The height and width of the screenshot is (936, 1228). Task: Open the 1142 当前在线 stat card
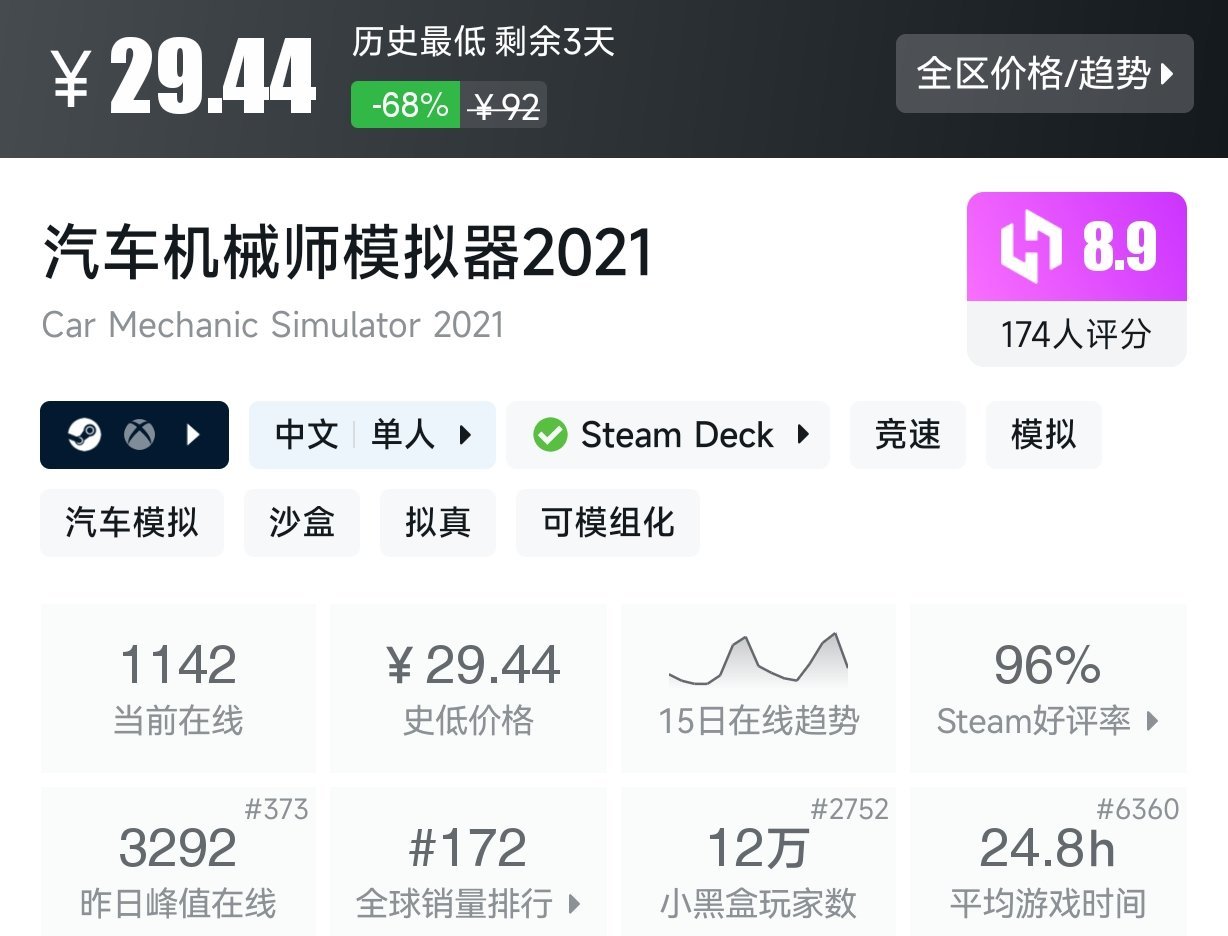pos(178,688)
